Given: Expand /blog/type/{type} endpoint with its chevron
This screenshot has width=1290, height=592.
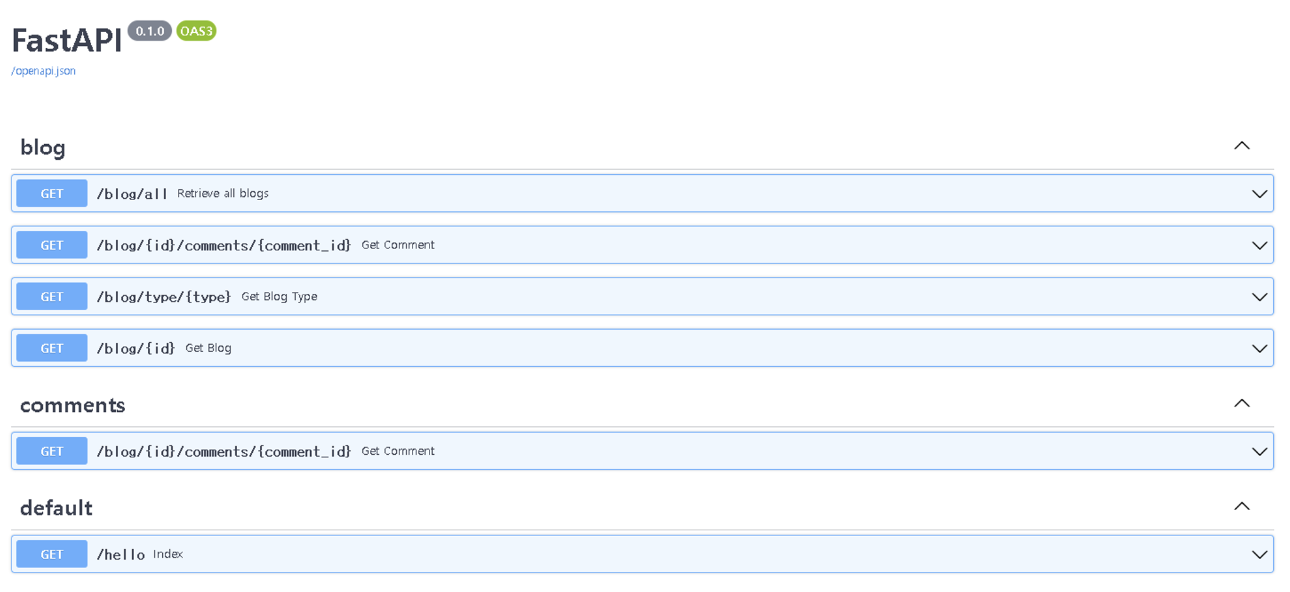Looking at the screenshot, I should pyautogui.click(x=1259, y=297).
